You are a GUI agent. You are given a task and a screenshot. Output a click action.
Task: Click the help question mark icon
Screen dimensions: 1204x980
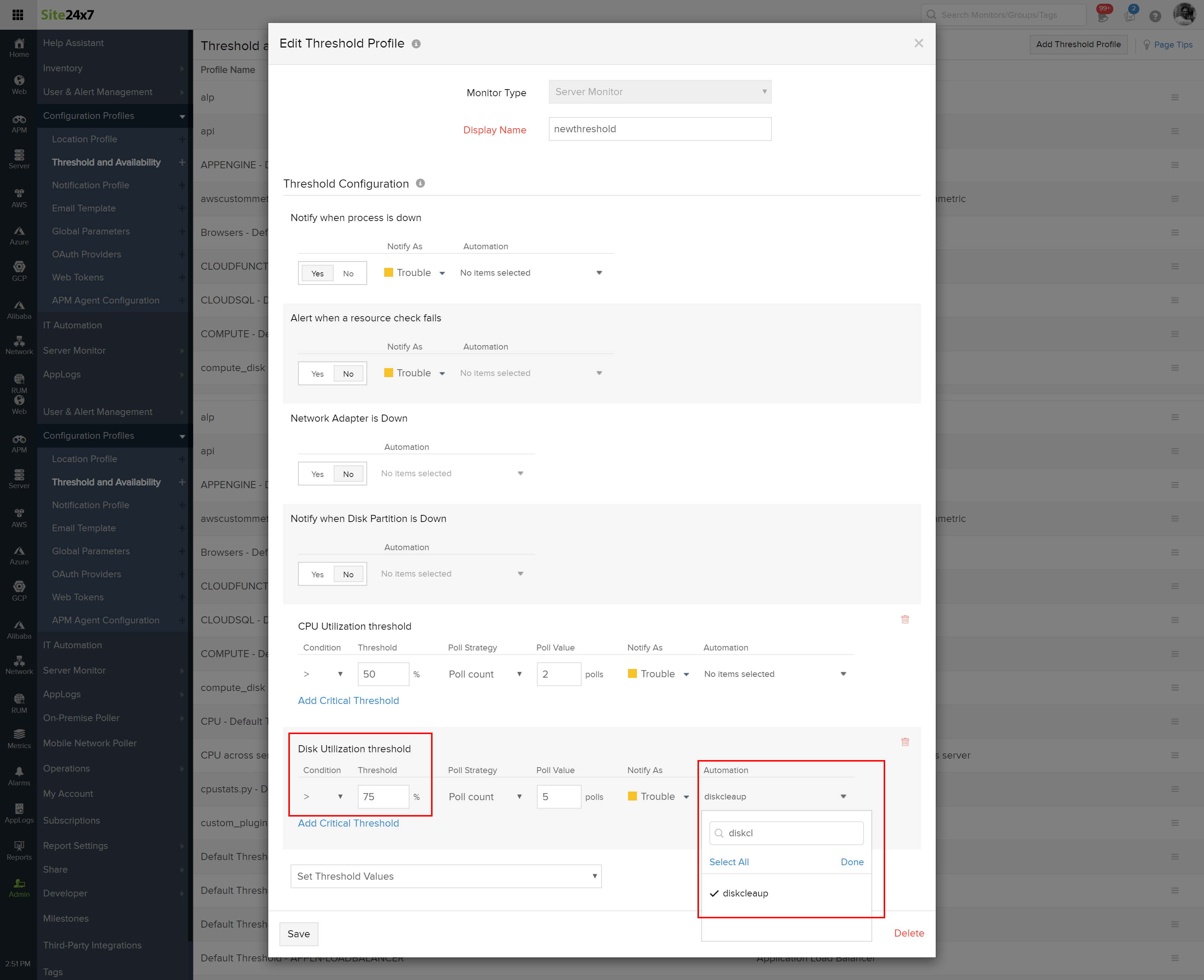(1155, 16)
